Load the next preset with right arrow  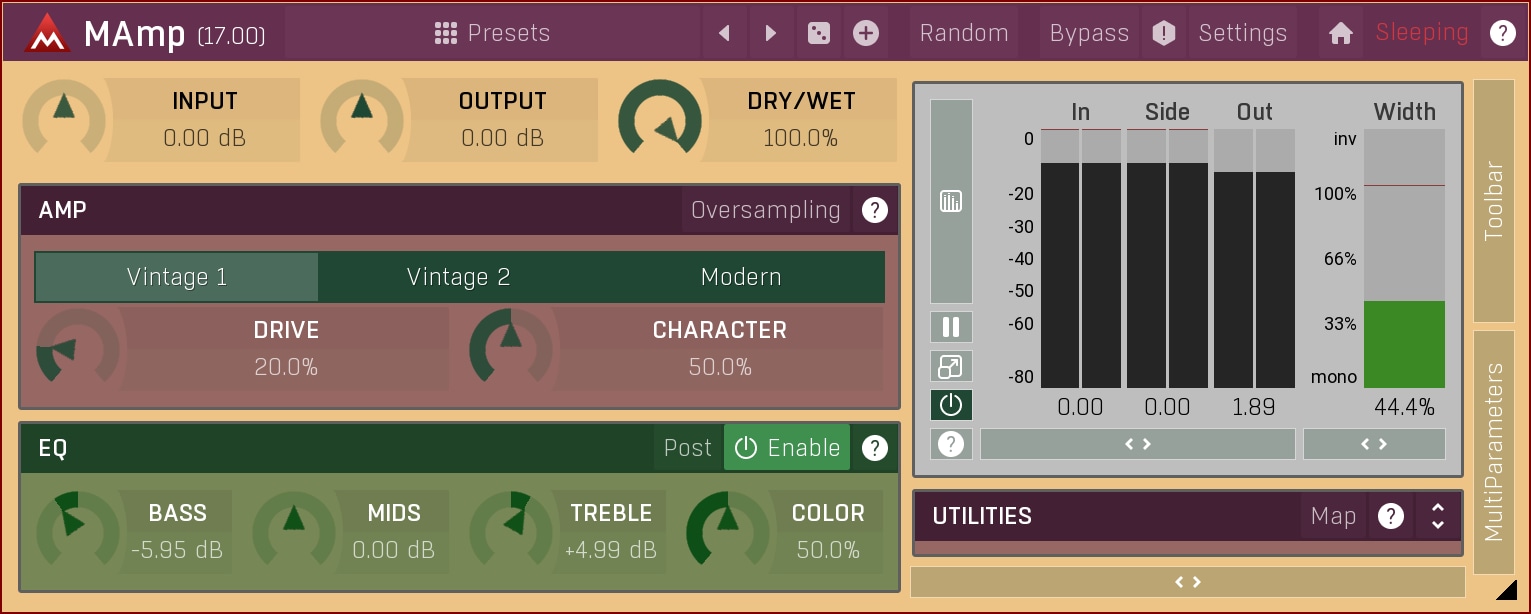(770, 33)
